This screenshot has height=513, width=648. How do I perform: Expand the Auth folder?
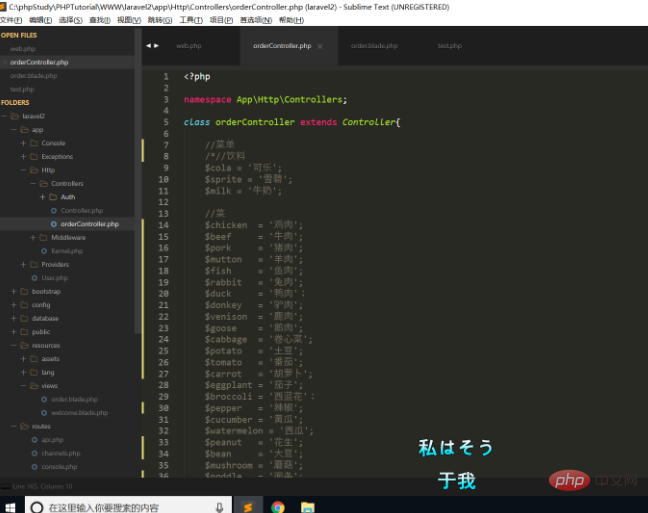[x=43, y=197]
